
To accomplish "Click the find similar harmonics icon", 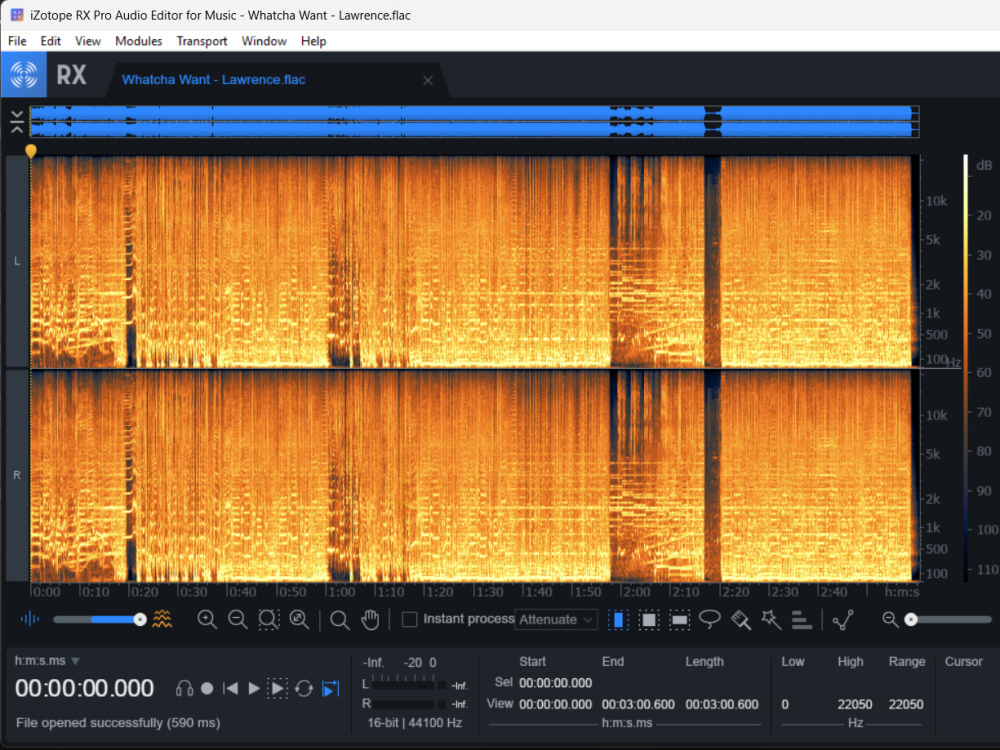I will click(801, 619).
